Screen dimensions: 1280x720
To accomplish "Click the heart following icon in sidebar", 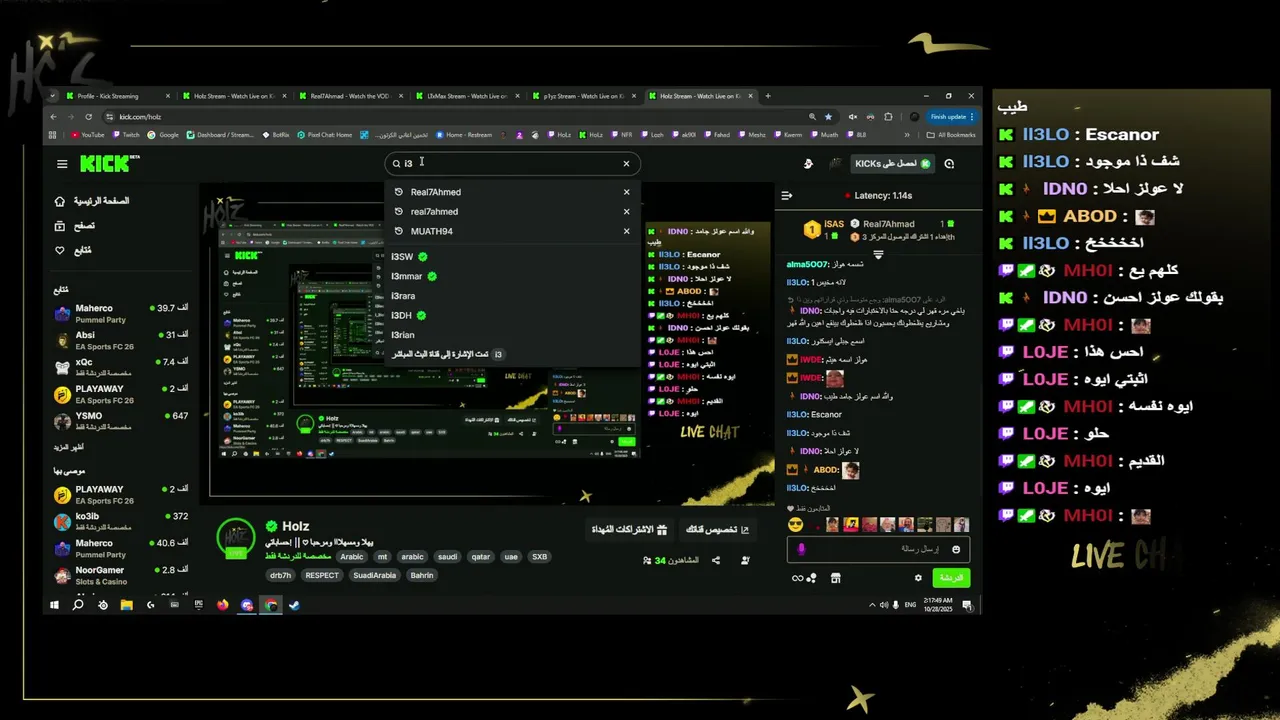I will point(60,250).
